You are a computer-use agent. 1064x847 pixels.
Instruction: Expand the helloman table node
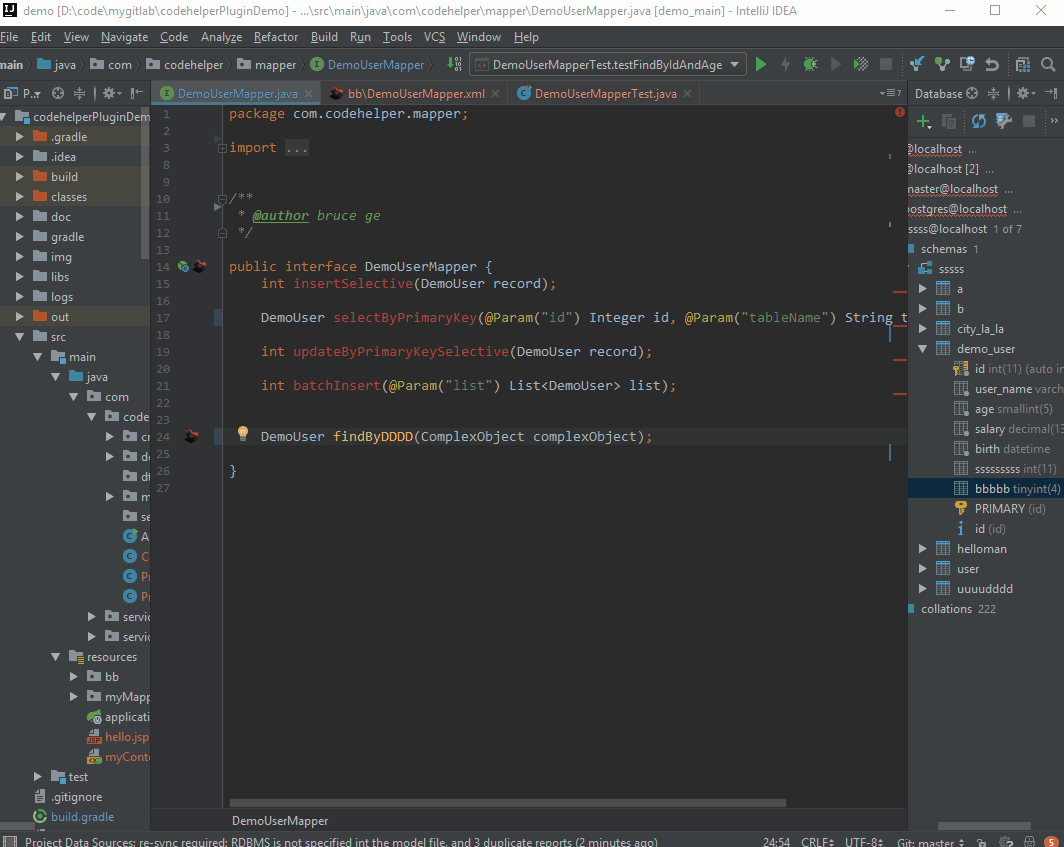pos(923,548)
